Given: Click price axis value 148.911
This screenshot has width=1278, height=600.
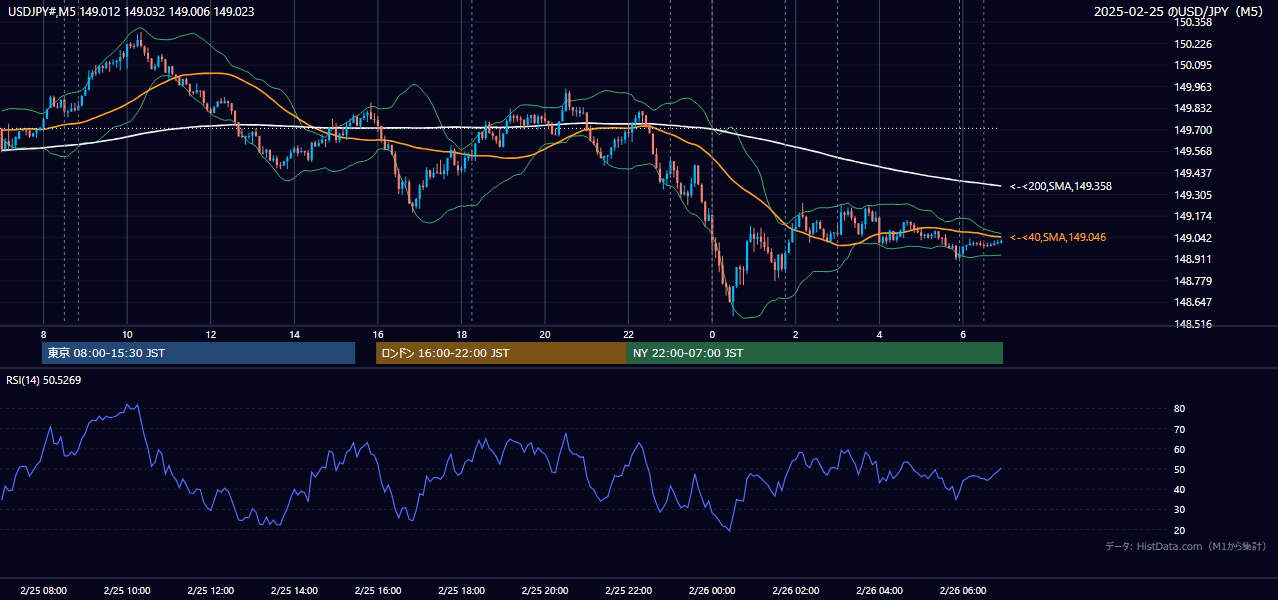Looking at the screenshot, I should [x=1192, y=259].
